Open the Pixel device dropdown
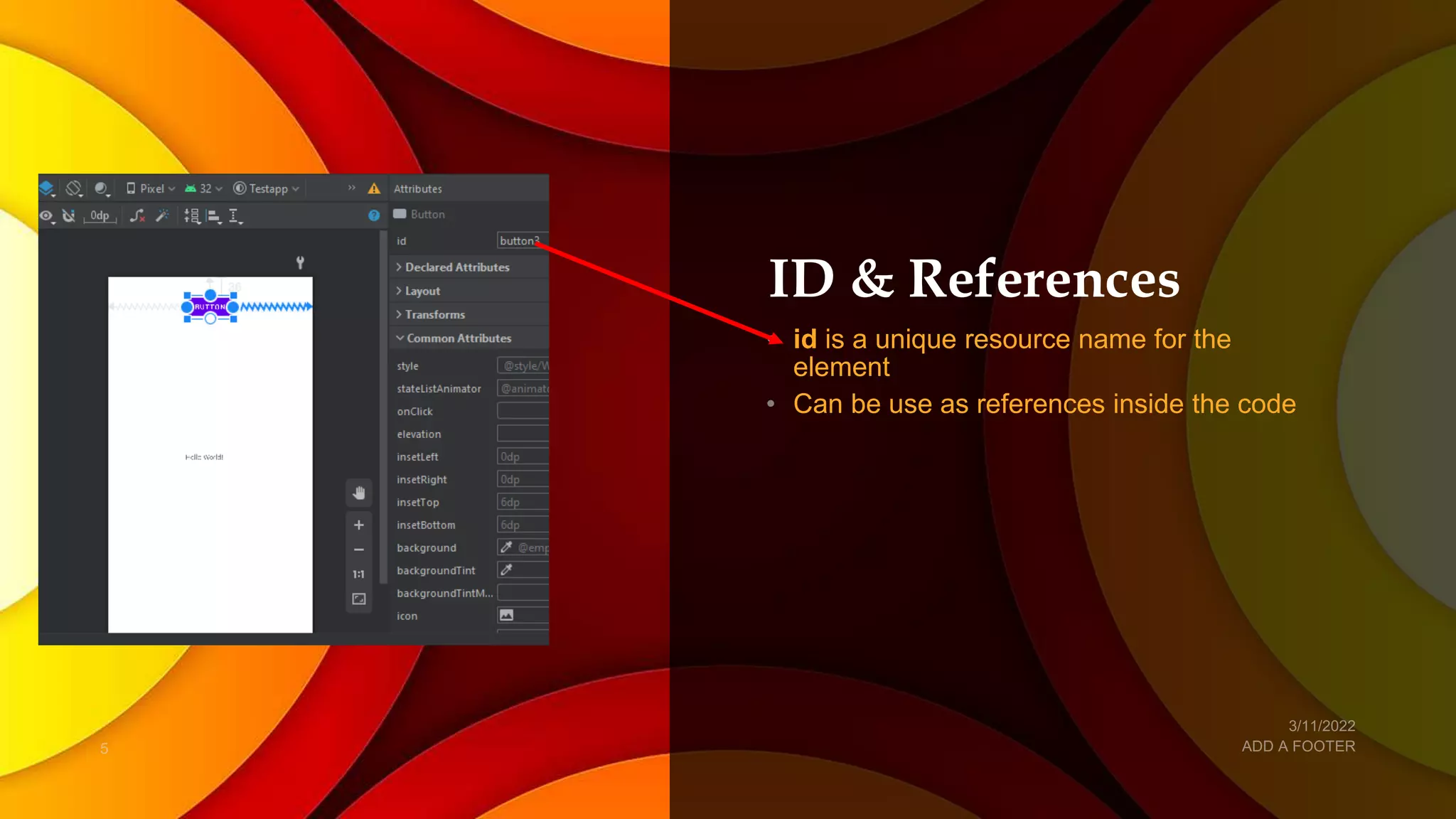The width and height of the screenshot is (1456, 819). pyautogui.click(x=151, y=188)
